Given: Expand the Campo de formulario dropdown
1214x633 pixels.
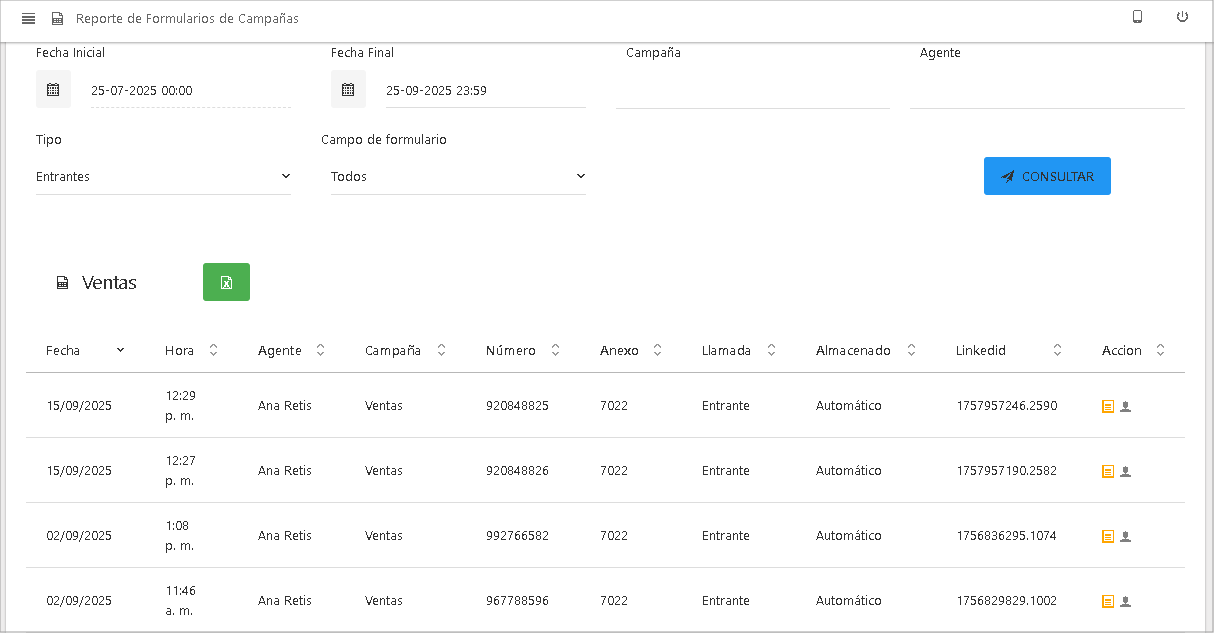Looking at the screenshot, I should [458, 177].
